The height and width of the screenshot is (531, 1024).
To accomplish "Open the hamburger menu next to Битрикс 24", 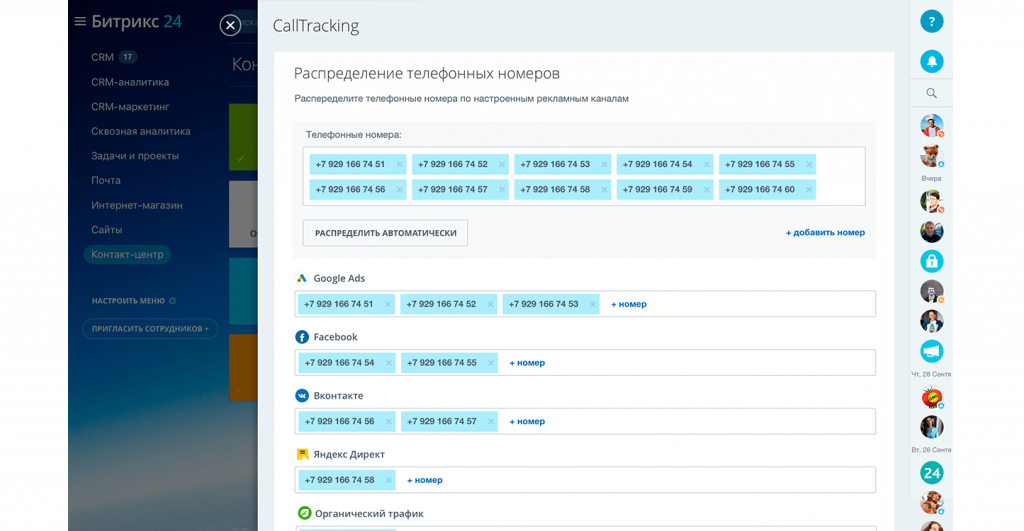I will [80, 22].
